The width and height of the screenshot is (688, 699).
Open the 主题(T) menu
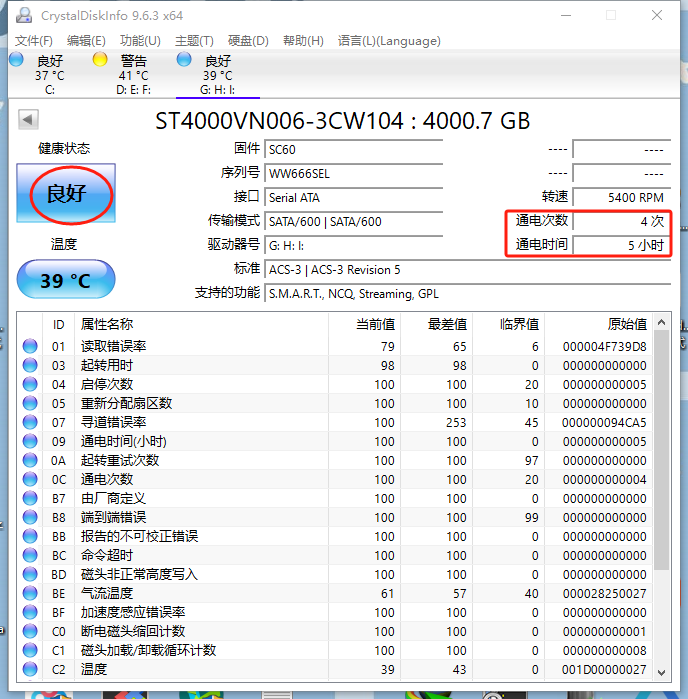[x=194, y=41]
